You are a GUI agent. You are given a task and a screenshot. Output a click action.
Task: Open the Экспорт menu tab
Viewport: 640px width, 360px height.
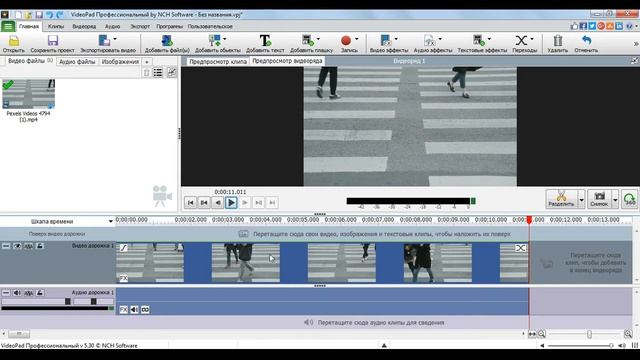tap(140, 26)
